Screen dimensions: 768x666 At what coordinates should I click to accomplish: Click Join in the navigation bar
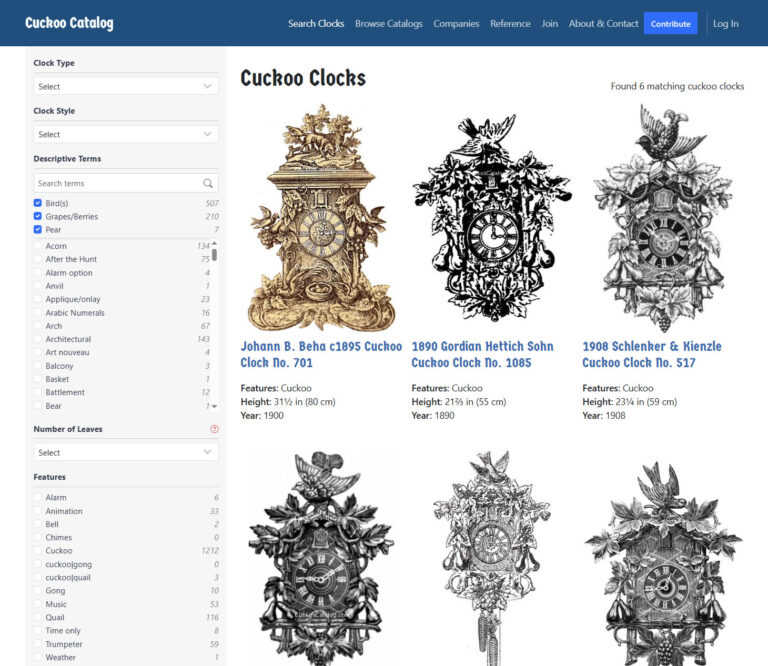[550, 24]
